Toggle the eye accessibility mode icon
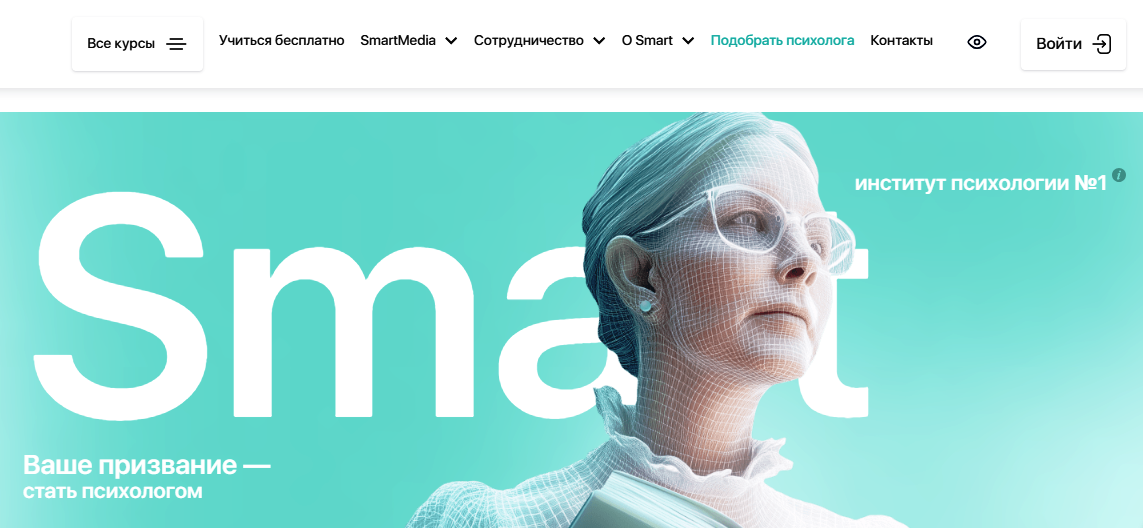The height and width of the screenshot is (528, 1143). pyautogui.click(x=977, y=42)
